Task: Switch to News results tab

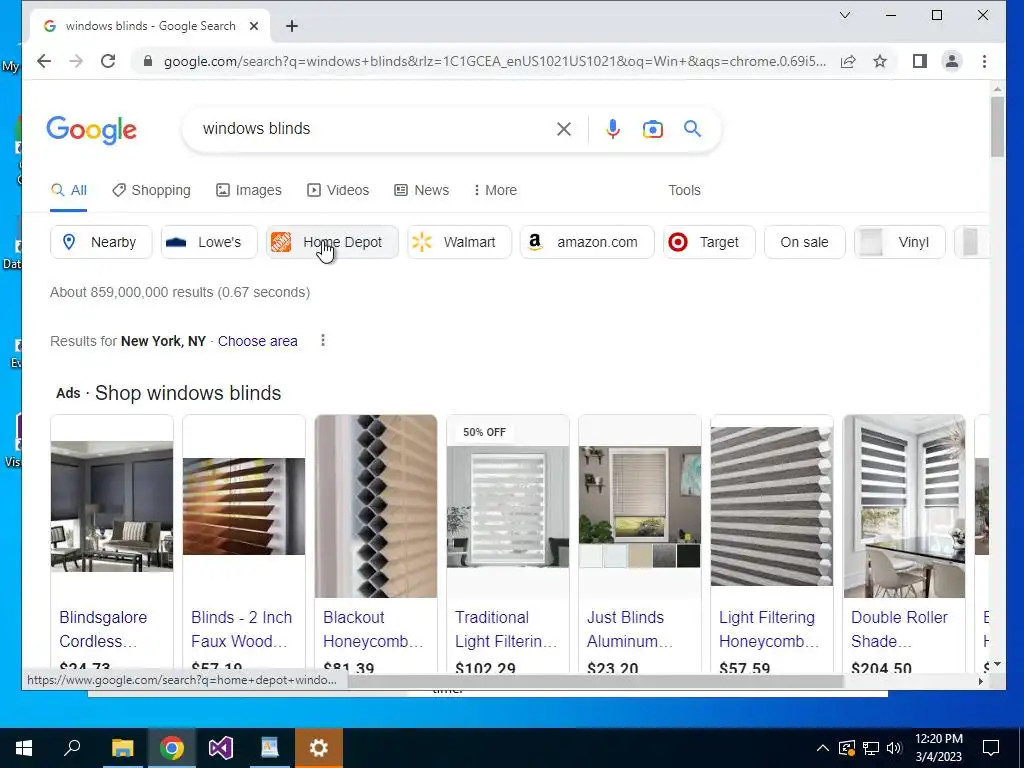Action: pos(422,190)
